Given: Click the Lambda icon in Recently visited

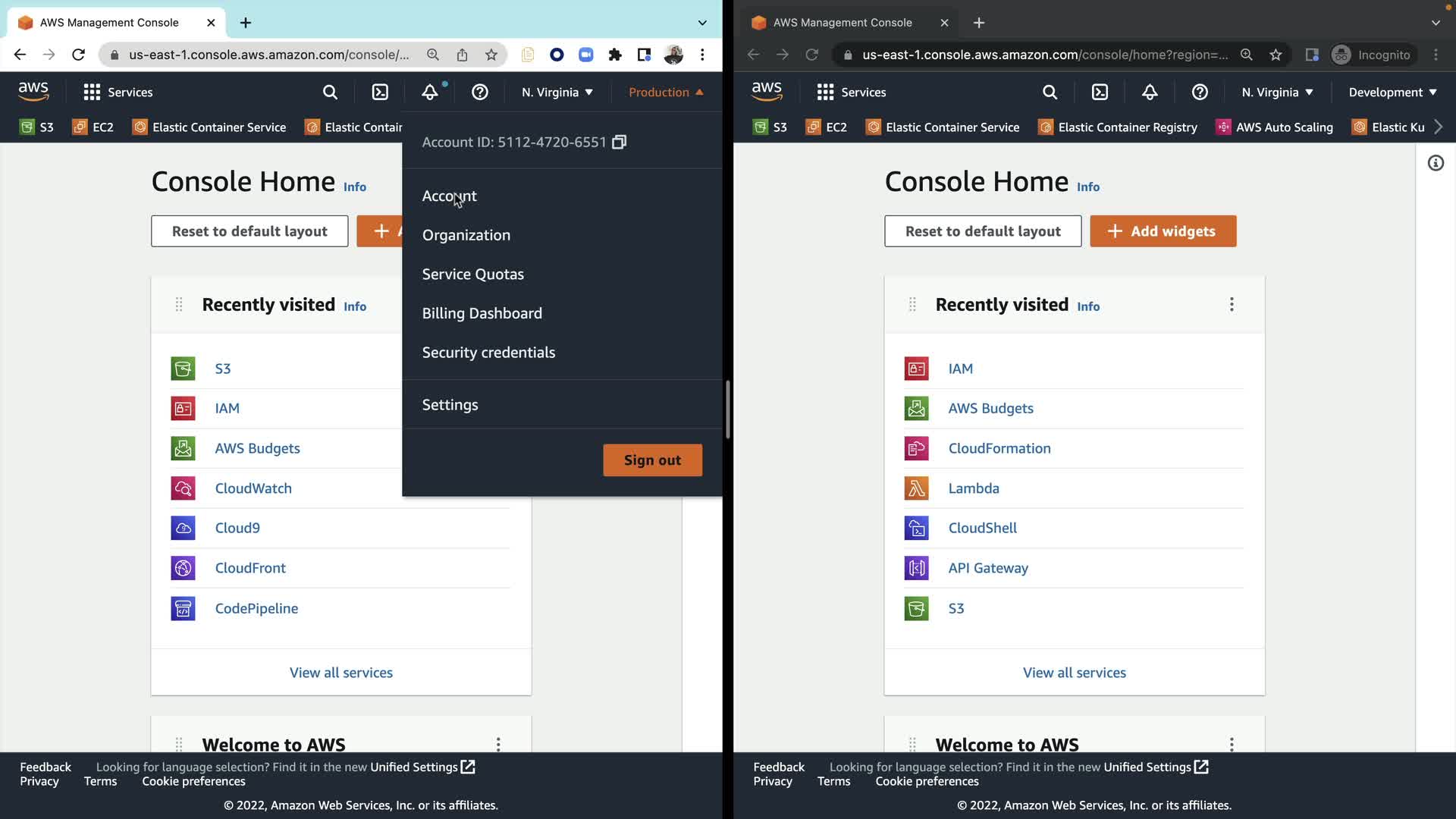Looking at the screenshot, I should (x=916, y=488).
